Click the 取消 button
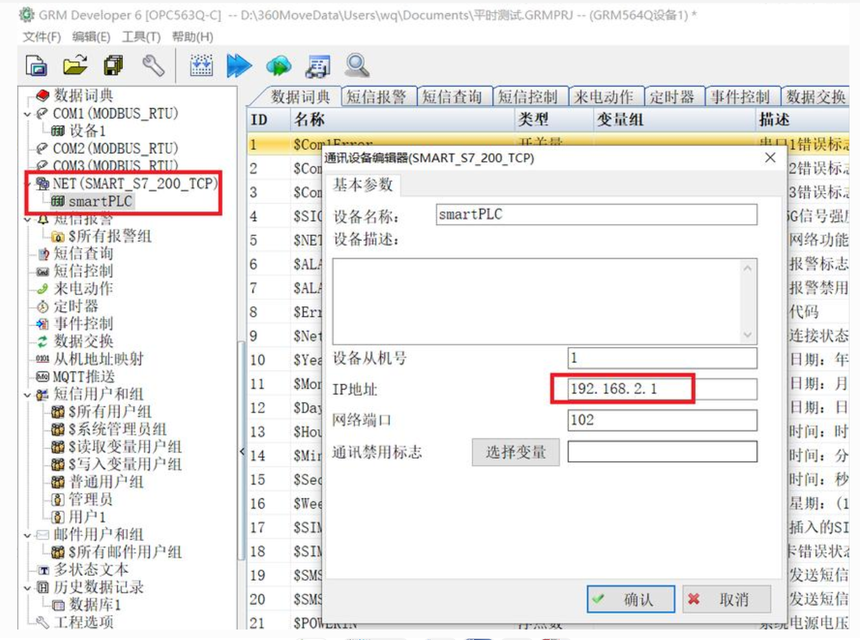Viewport: 860px width, 640px height. click(727, 599)
